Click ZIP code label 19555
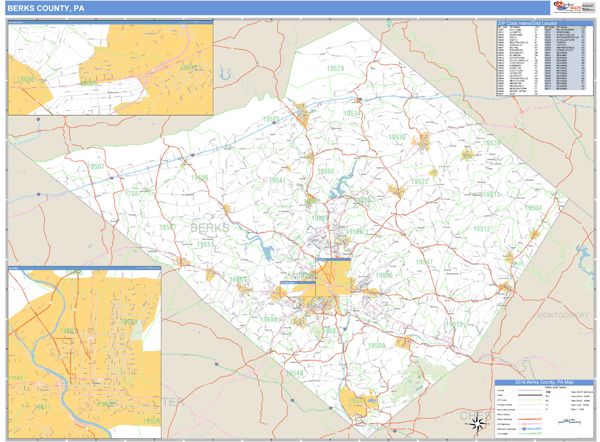Image resolution: width=600 pixels, height=442 pixels. tap(326, 171)
